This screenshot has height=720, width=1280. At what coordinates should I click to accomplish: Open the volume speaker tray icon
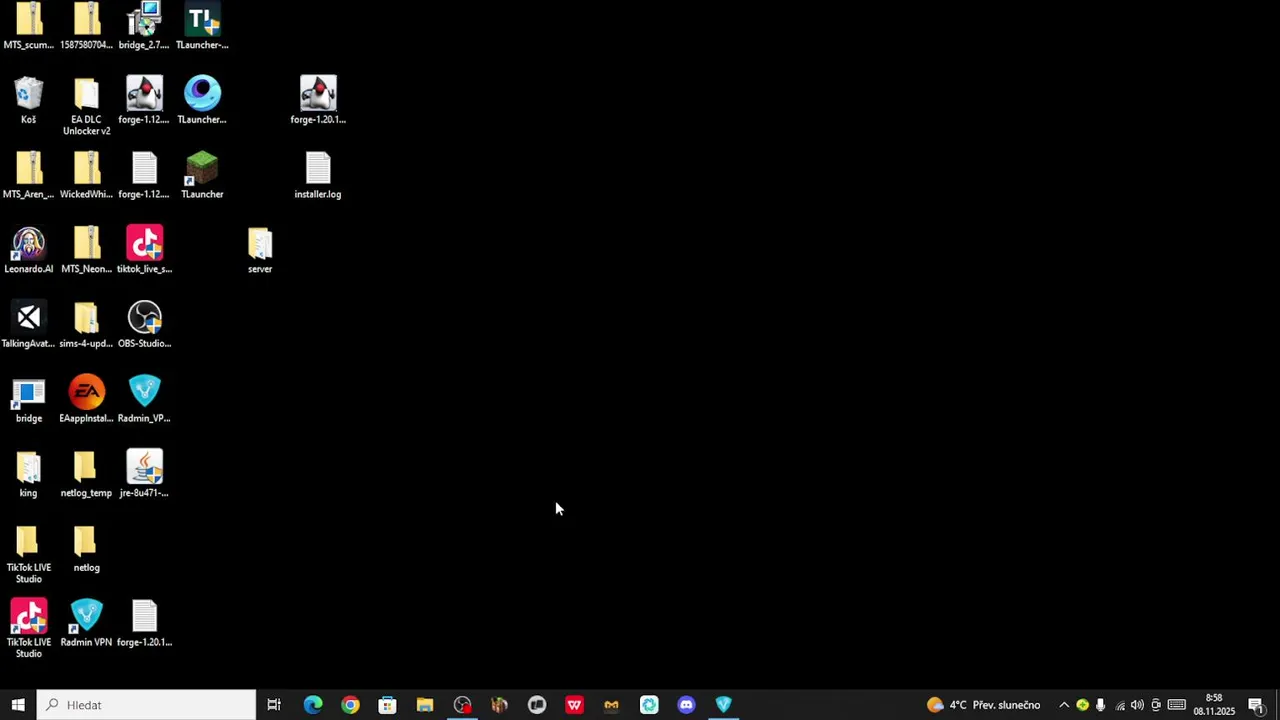point(1138,705)
